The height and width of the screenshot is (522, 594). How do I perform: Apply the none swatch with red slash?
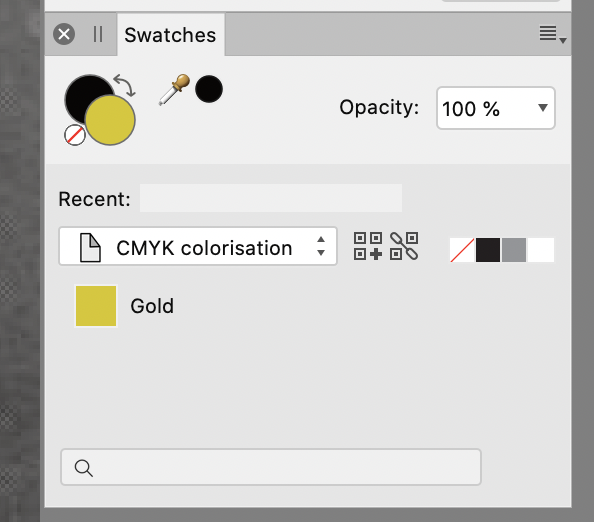[462, 250]
